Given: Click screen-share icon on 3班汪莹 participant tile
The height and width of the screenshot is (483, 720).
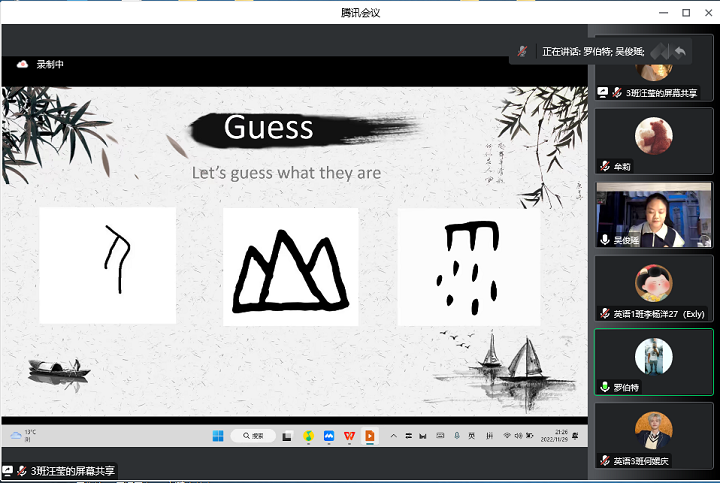Looking at the screenshot, I should (603, 92).
